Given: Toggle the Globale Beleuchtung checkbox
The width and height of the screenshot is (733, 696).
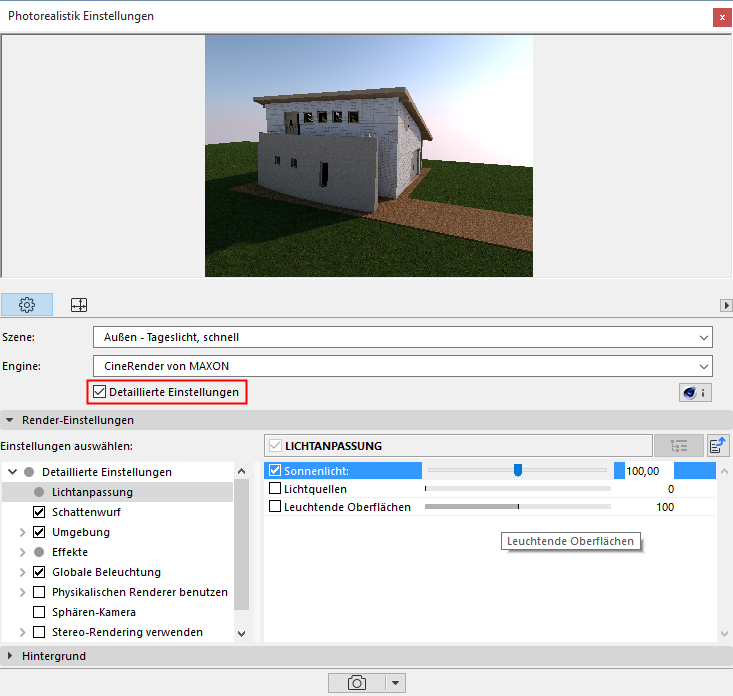Looking at the screenshot, I should click(39, 572).
